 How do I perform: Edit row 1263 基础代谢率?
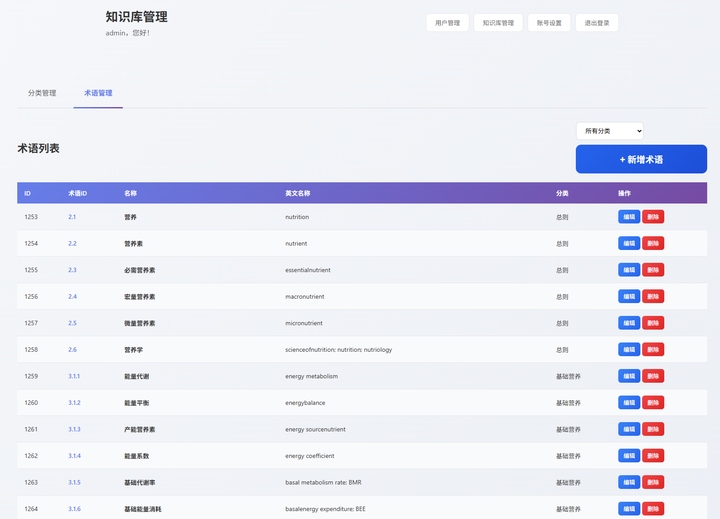click(x=629, y=482)
